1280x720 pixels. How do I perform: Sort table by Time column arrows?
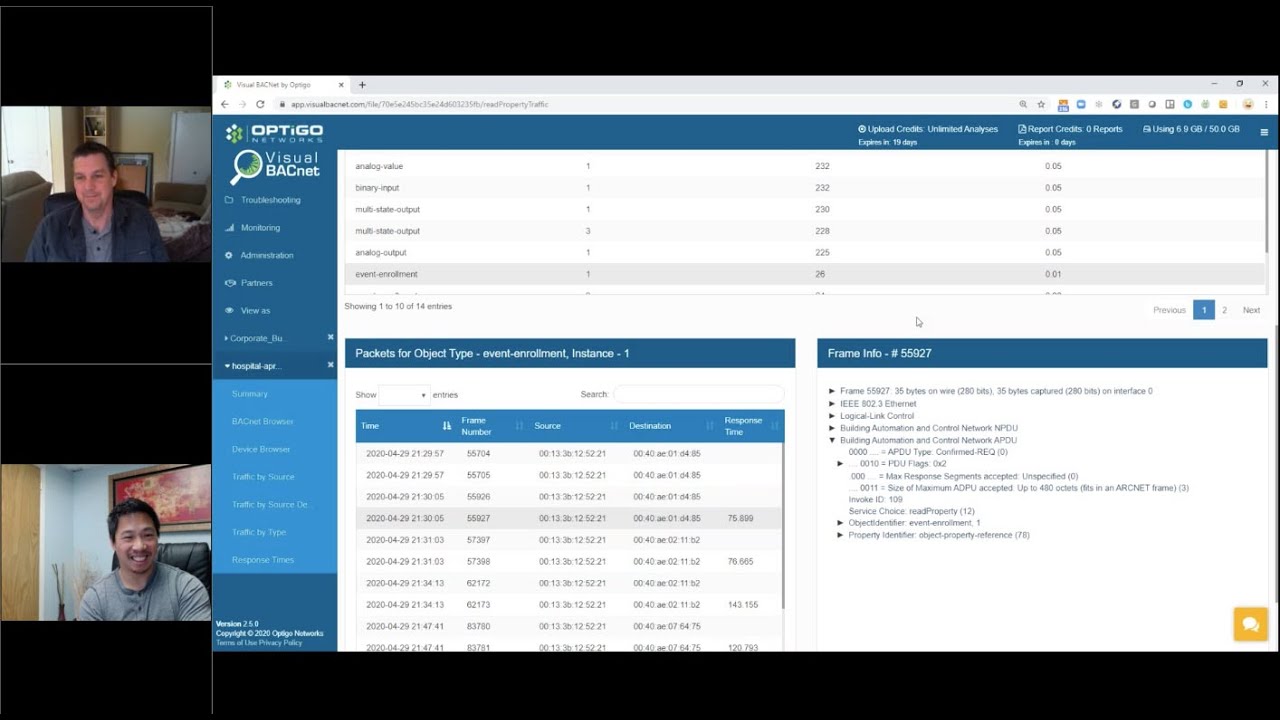point(447,426)
